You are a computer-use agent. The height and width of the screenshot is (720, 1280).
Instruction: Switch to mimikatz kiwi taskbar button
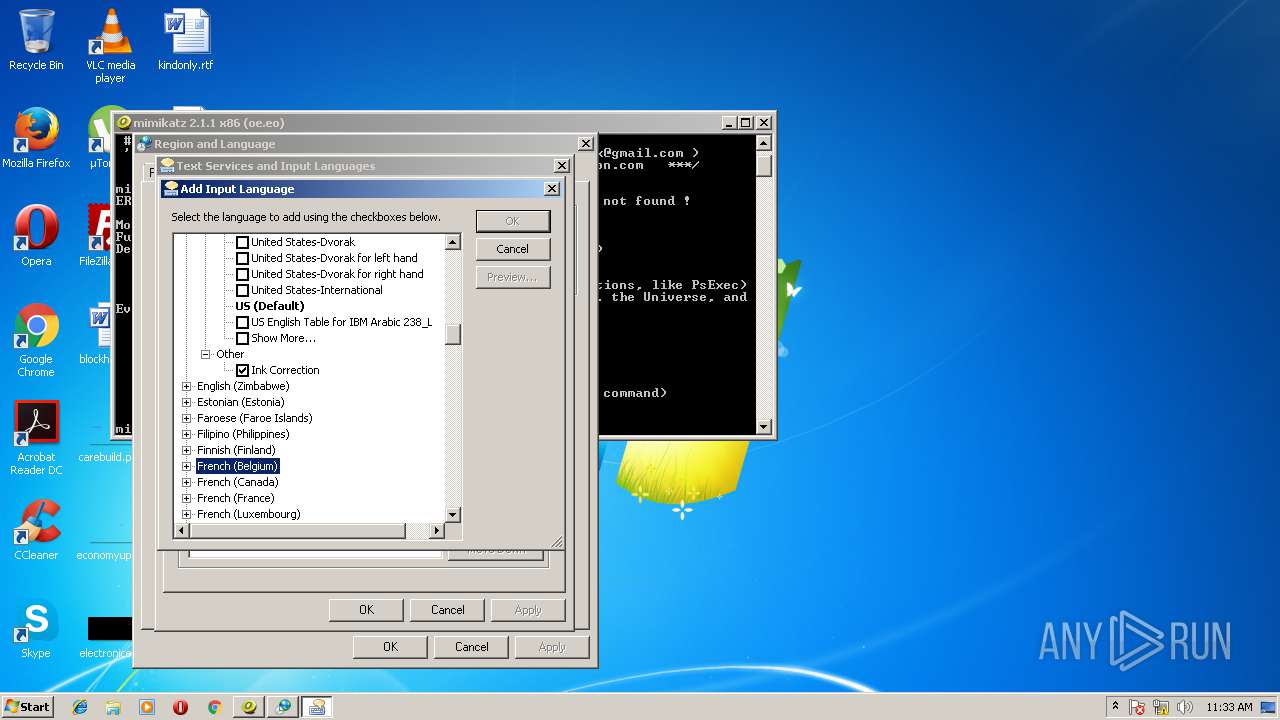[249, 707]
